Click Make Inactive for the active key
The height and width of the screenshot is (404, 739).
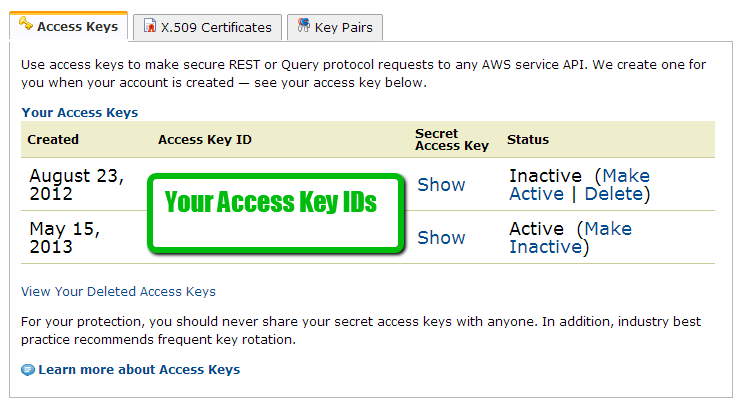tap(570, 238)
